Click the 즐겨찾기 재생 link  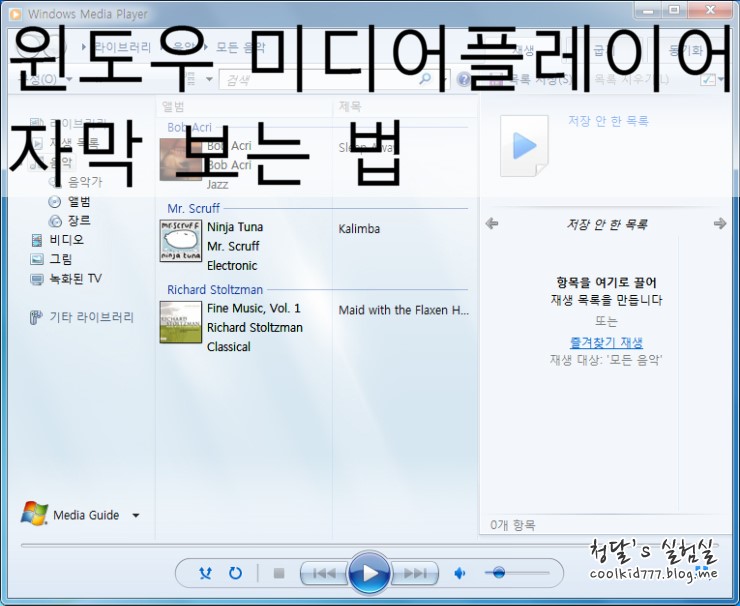tap(606, 342)
